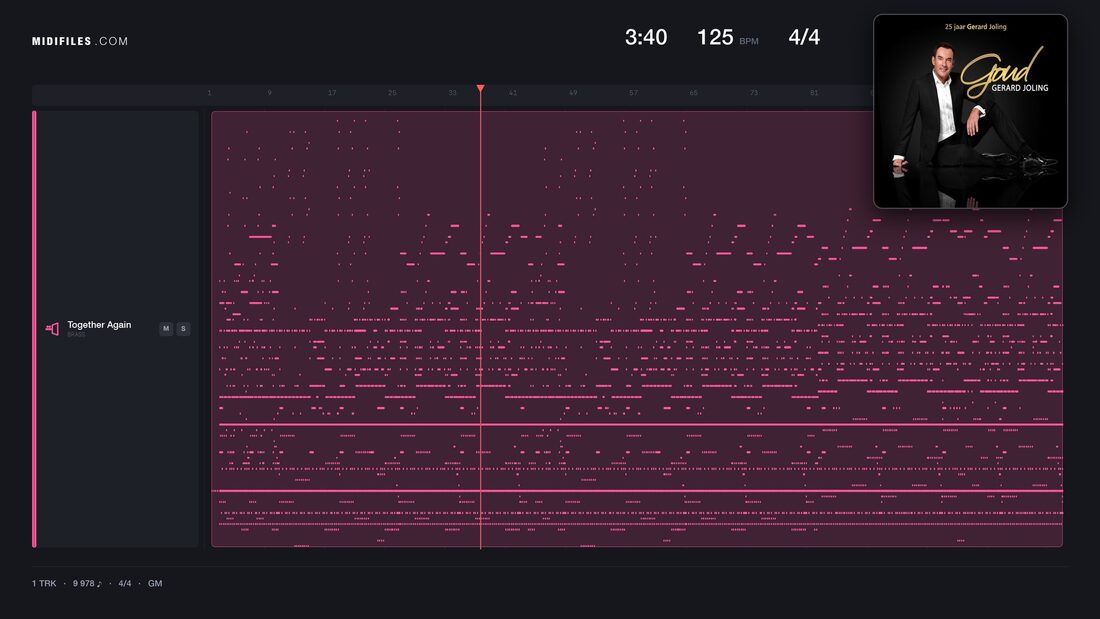Jump to bar 17 on the ruler
The width and height of the screenshot is (1100, 619).
pyautogui.click(x=332, y=93)
